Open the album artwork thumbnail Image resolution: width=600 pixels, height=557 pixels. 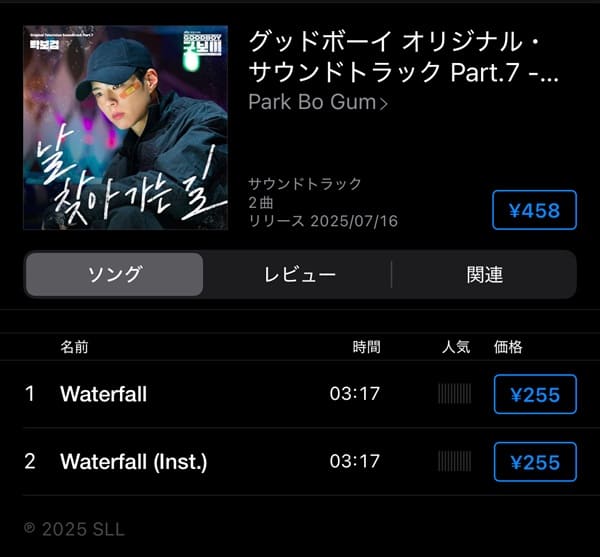[x=126, y=128]
